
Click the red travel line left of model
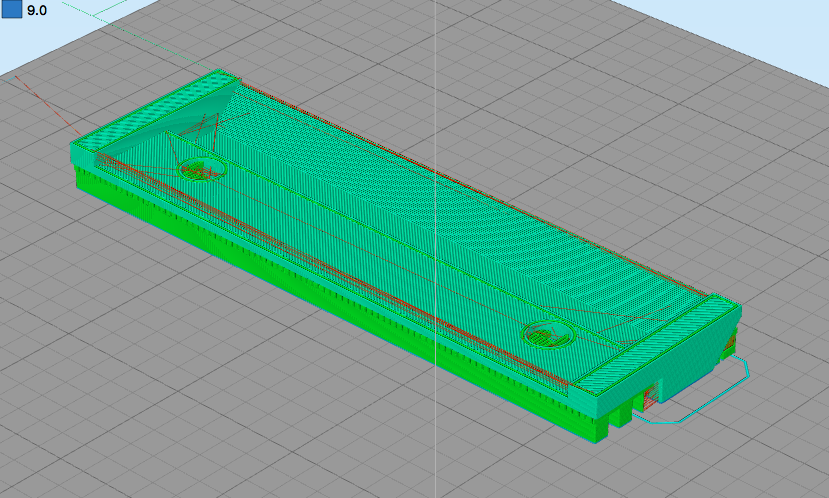(50, 106)
